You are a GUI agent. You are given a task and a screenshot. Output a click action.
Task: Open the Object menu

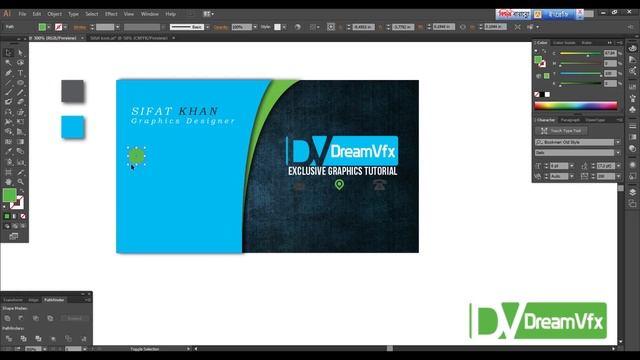(54, 14)
